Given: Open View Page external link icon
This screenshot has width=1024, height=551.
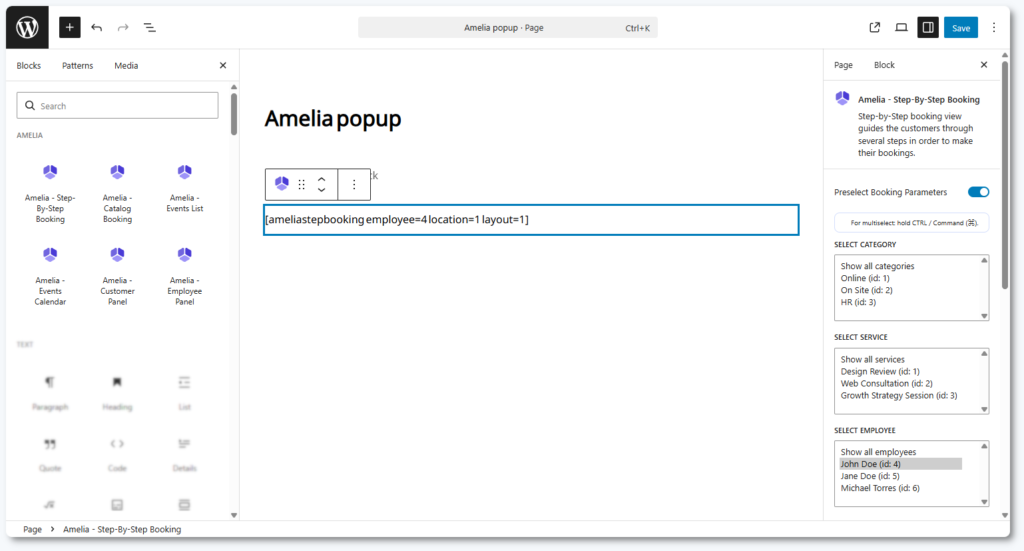Looking at the screenshot, I should [x=875, y=28].
